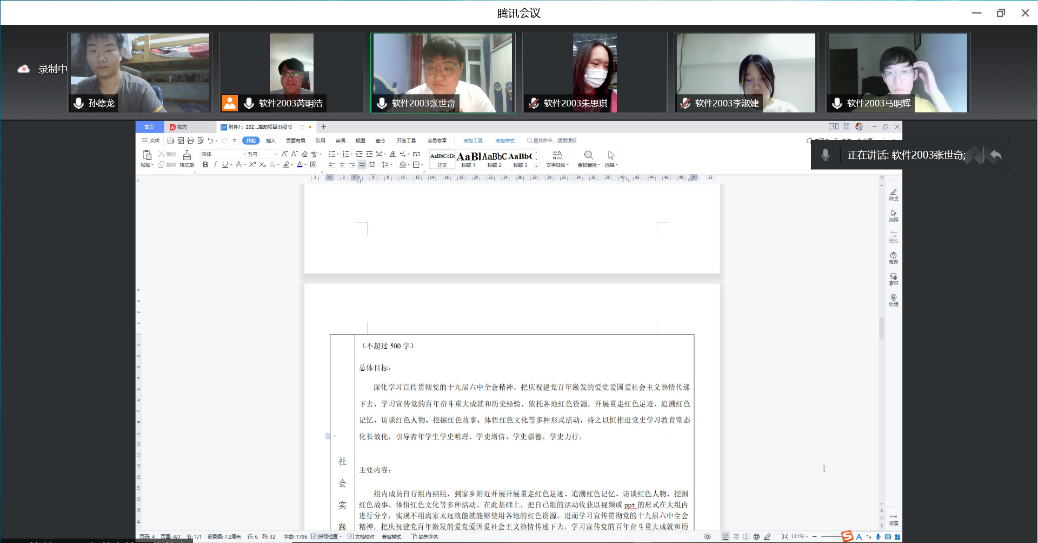
Task: Click the Format Painter icon
Action: click(186, 157)
